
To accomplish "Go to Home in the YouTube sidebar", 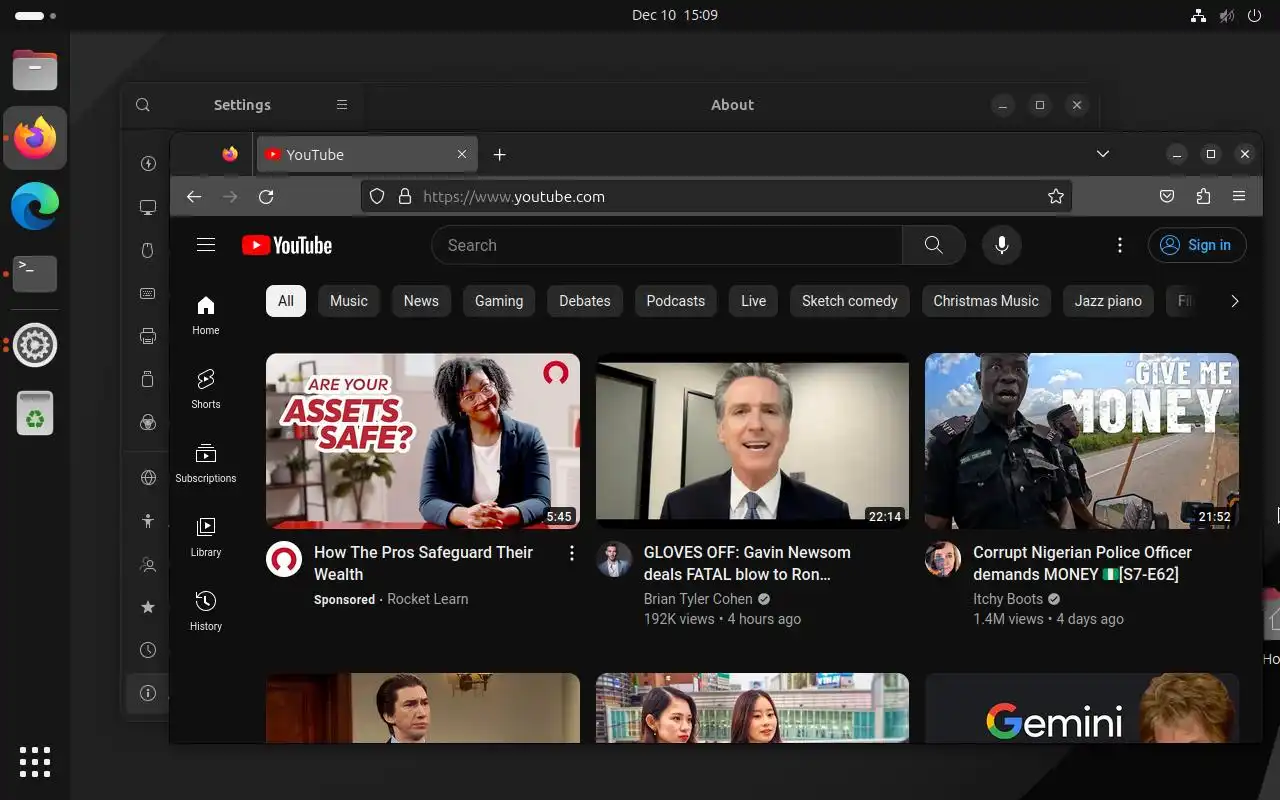I will (x=206, y=315).
